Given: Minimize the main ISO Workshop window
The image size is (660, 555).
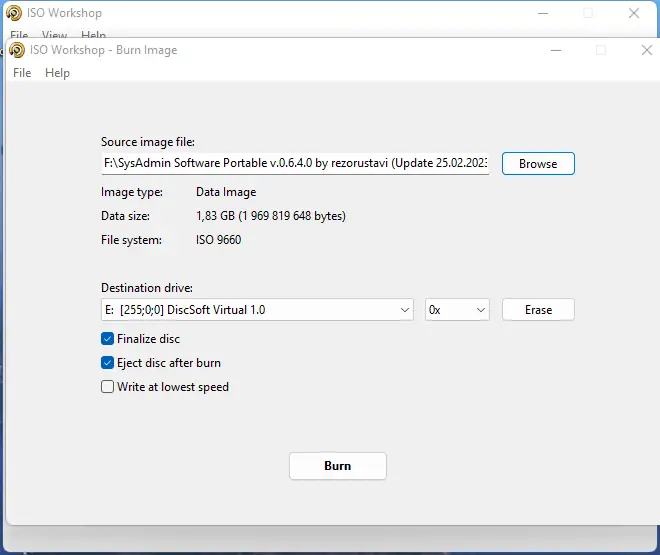Looking at the screenshot, I should [x=543, y=14].
